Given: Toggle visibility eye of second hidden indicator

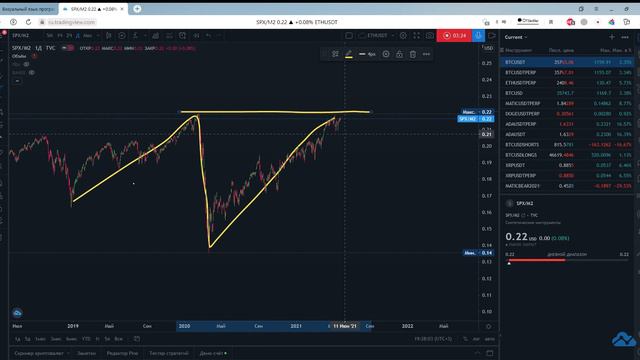Looking at the screenshot, I should tap(31, 72).
